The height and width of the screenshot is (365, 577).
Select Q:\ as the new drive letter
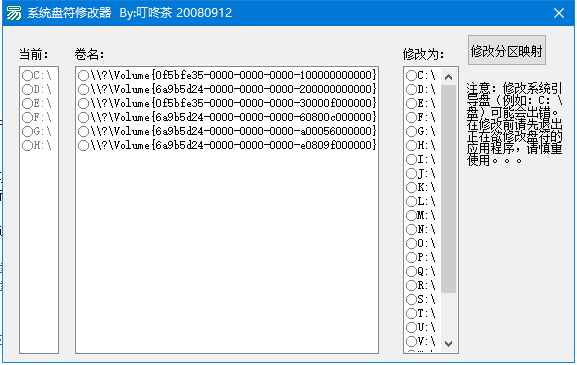point(421,271)
